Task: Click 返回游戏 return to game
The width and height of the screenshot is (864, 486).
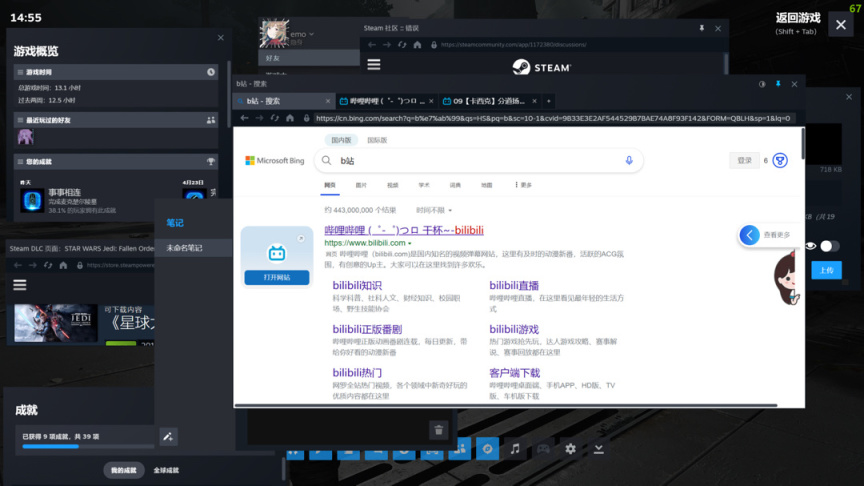Action: 798,18
